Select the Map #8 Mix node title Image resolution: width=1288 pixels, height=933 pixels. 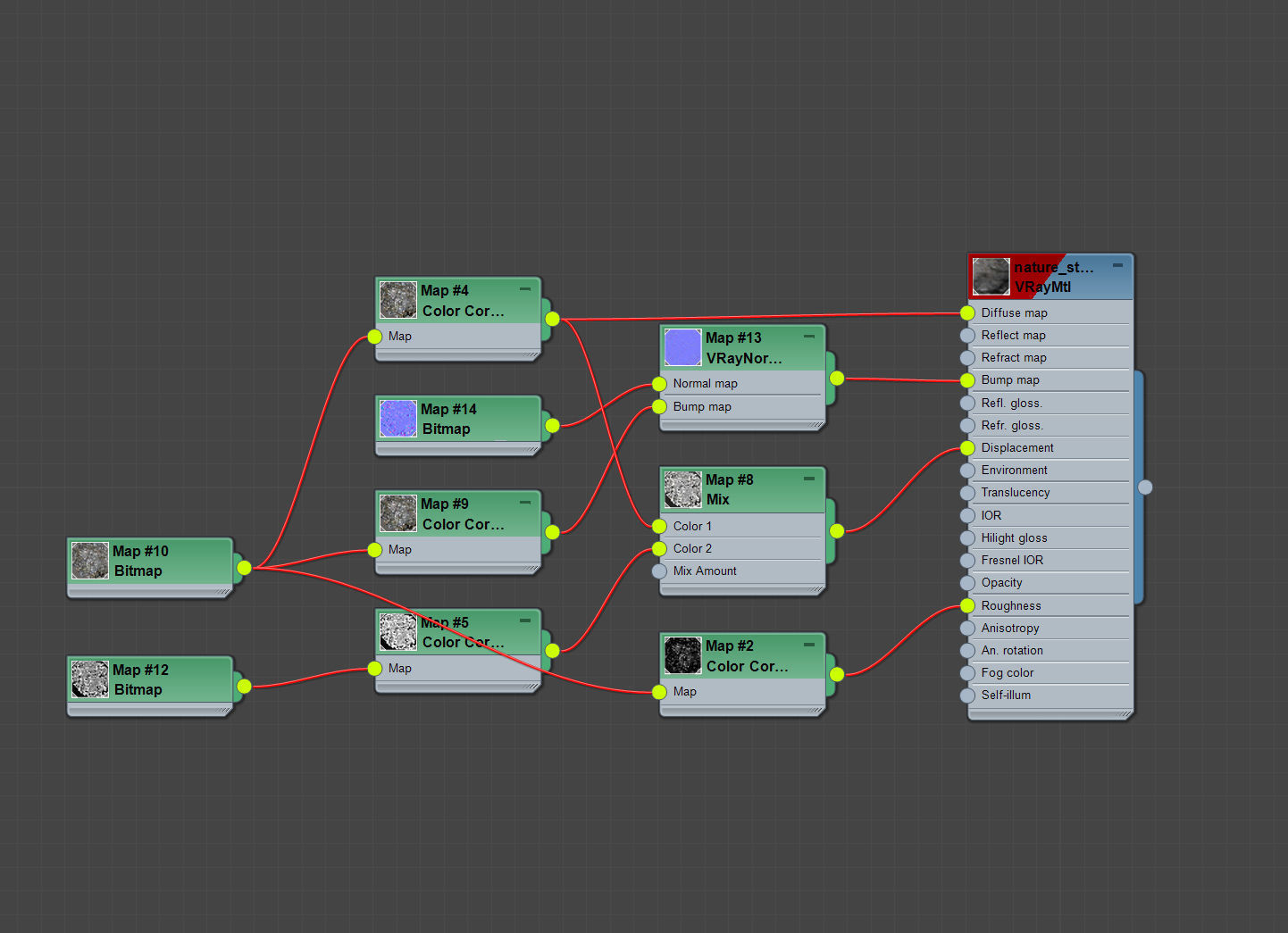tap(730, 489)
